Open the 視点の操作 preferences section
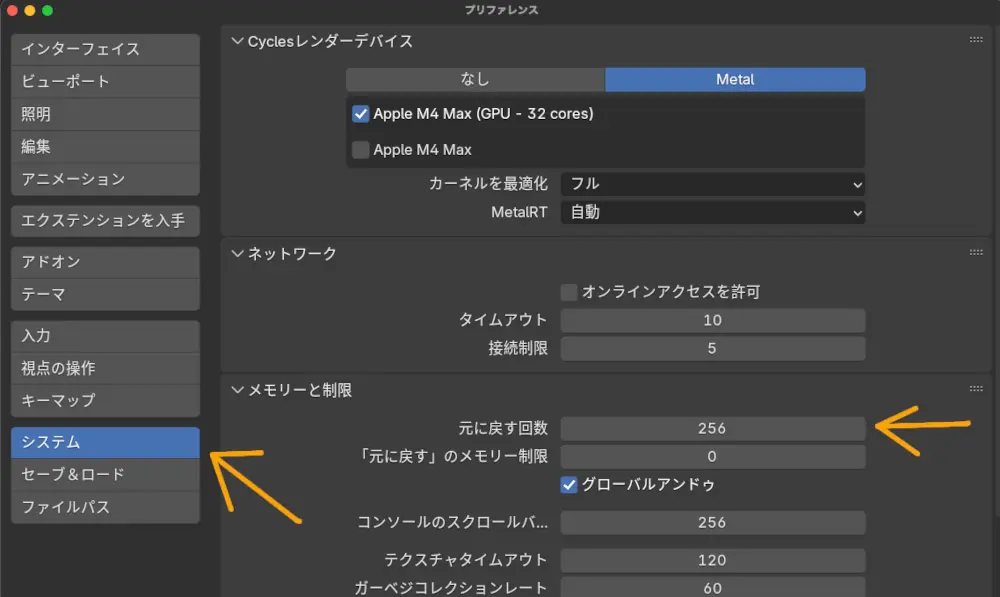This screenshot has height=597, width=1000. tap(105, 368)
